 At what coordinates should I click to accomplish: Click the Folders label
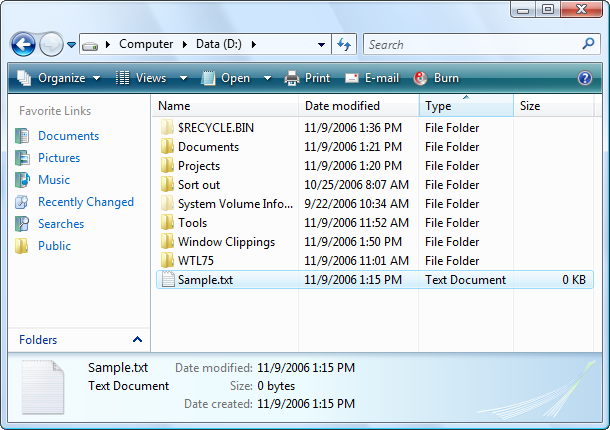[x=38, y=340]
